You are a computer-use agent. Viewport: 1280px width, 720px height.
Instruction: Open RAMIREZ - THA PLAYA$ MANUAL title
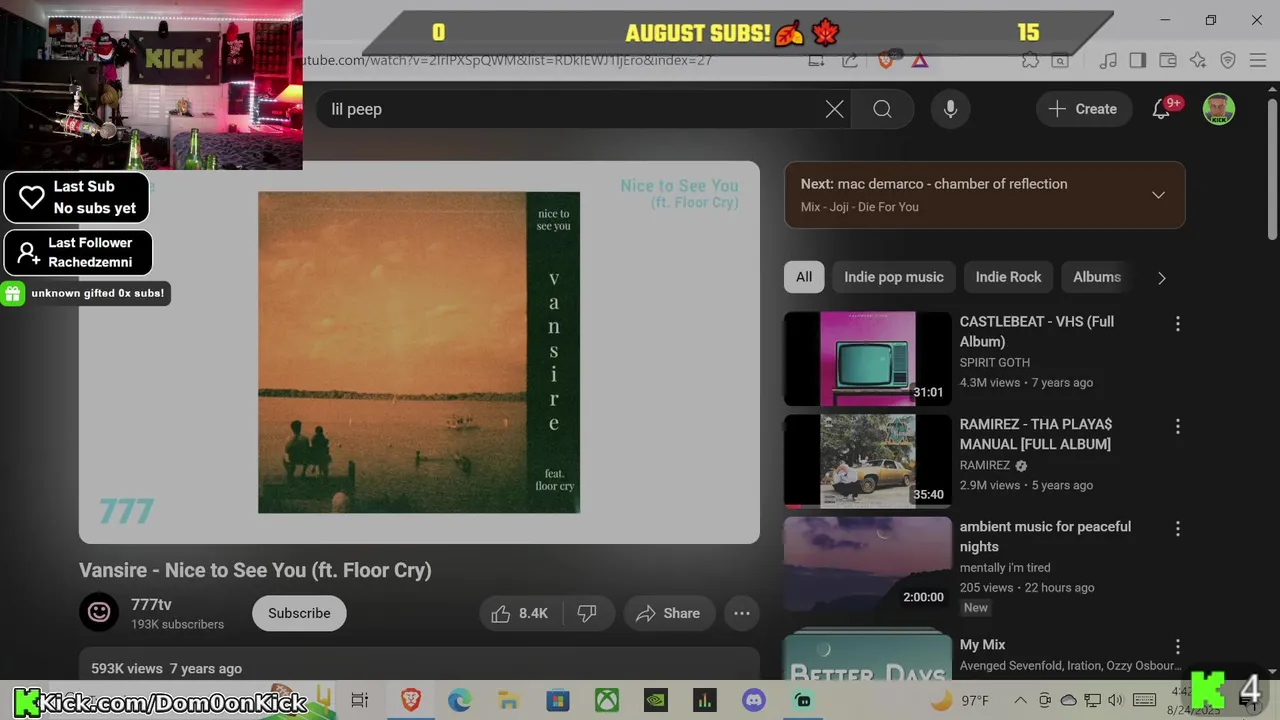coord(1036,434)
